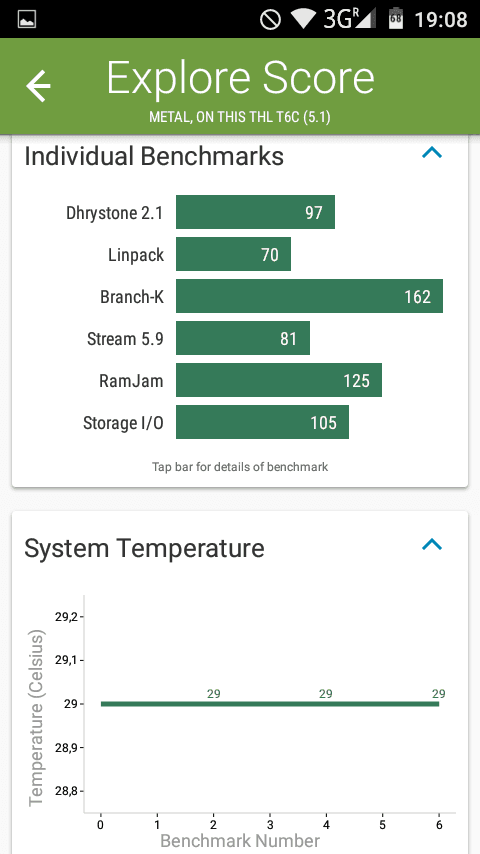Tap the clock showing 19:08

coord(441,20)
